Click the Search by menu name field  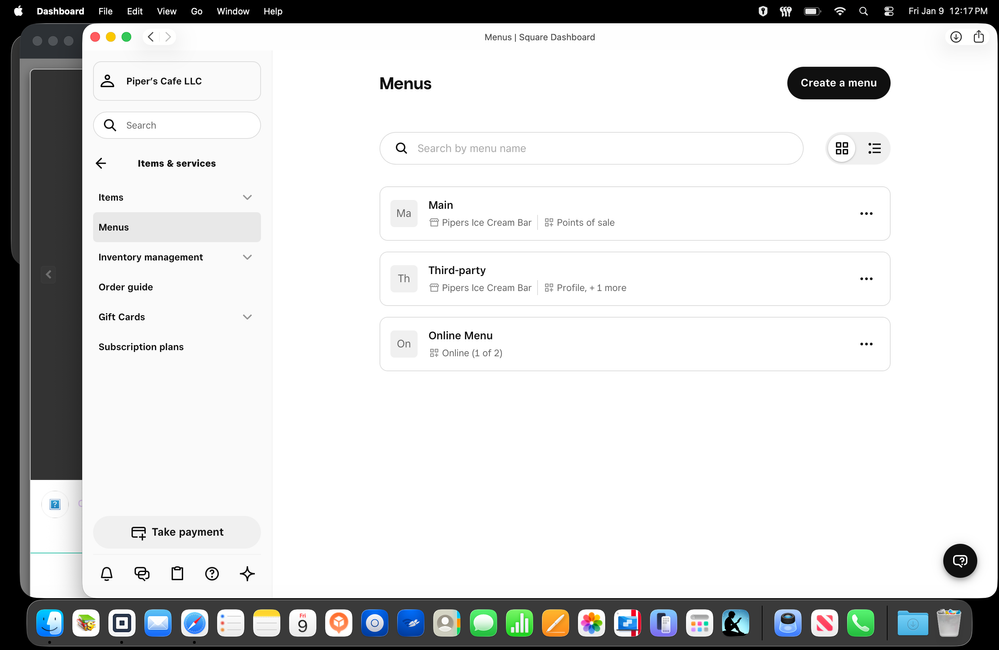click(x=600, y=148)
